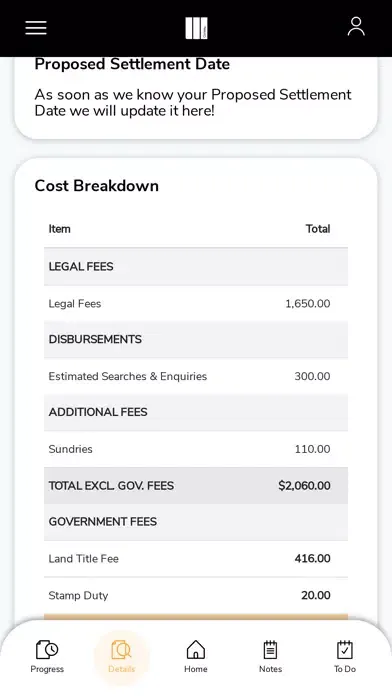The image size is (392, 696).
Task: Tap the Total Excl. Gov. Fees row
Action: [196, 486]
